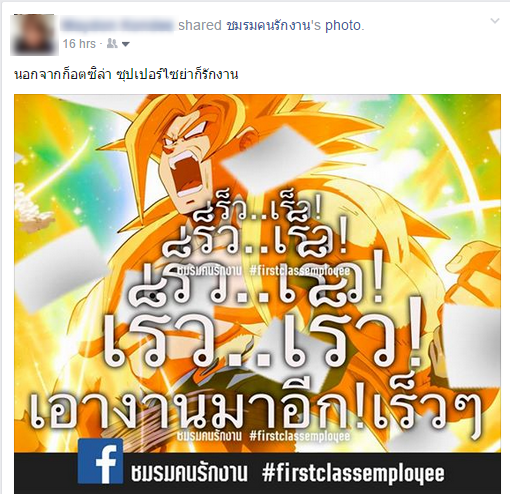Click the large "เอางานมาอีก!เร็วๆ" meme text
The height and width of the screenshot is (494, 510).
[x=256, y=411]
